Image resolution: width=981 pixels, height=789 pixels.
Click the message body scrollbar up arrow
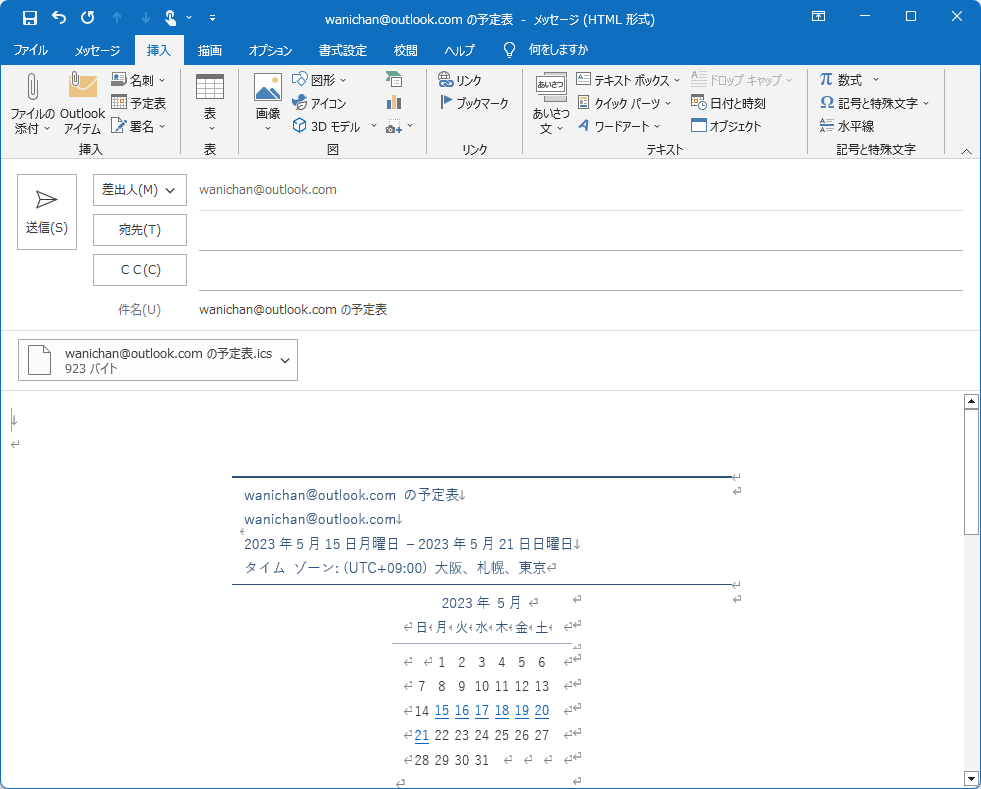pyautogui.click(x=971, y=401)
